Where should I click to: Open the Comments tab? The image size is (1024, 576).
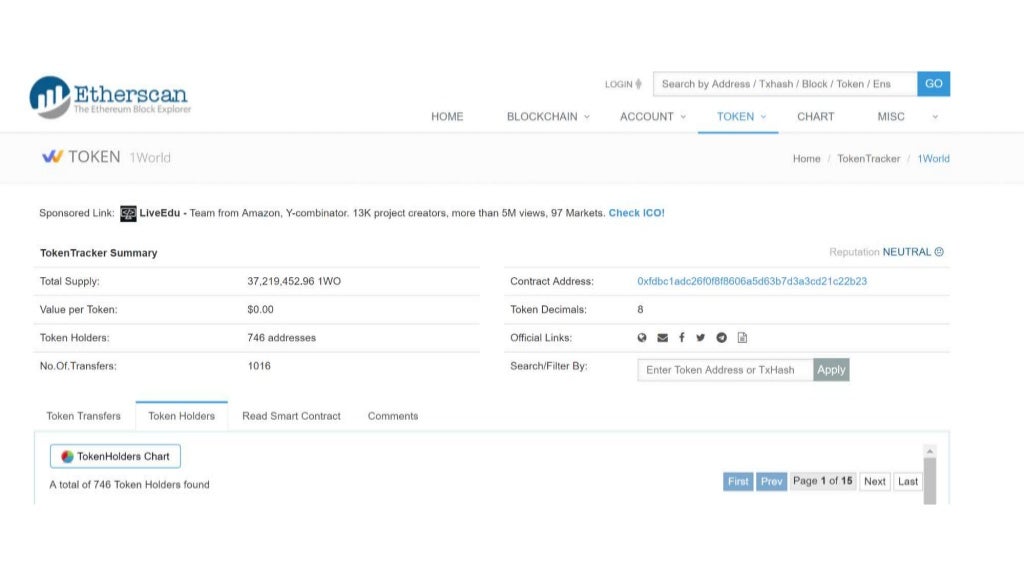click(392, 416)
